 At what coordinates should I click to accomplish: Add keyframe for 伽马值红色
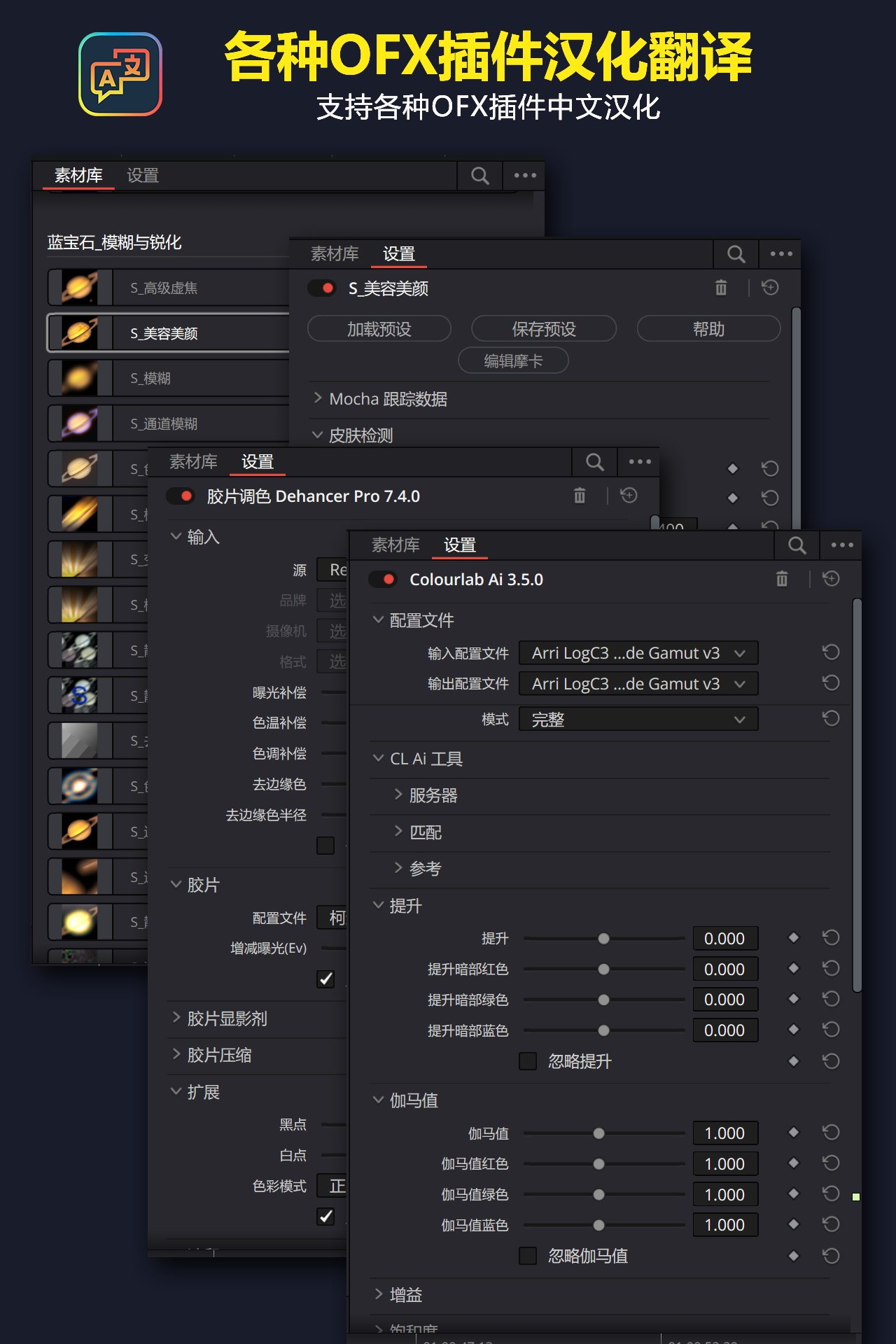pos(793,1163)
